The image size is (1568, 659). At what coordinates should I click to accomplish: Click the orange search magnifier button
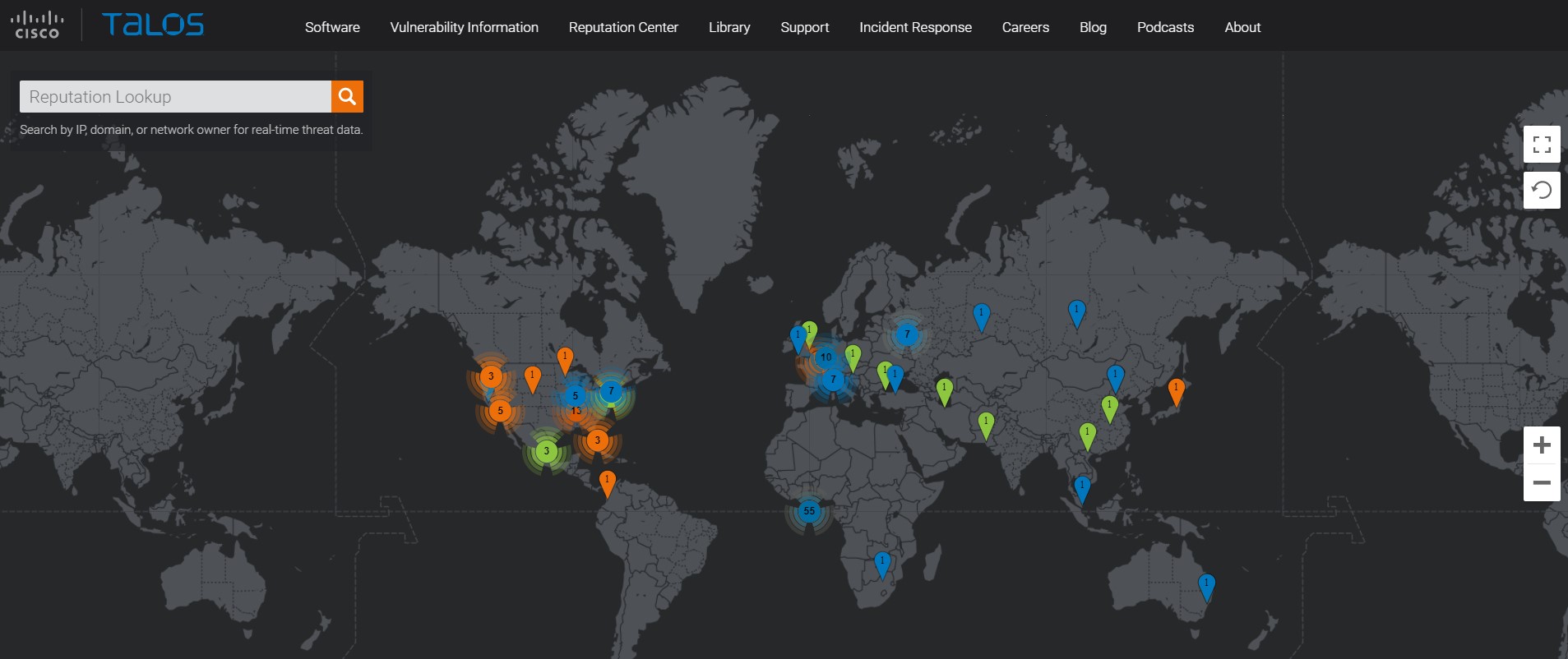(x=347, y=96)
